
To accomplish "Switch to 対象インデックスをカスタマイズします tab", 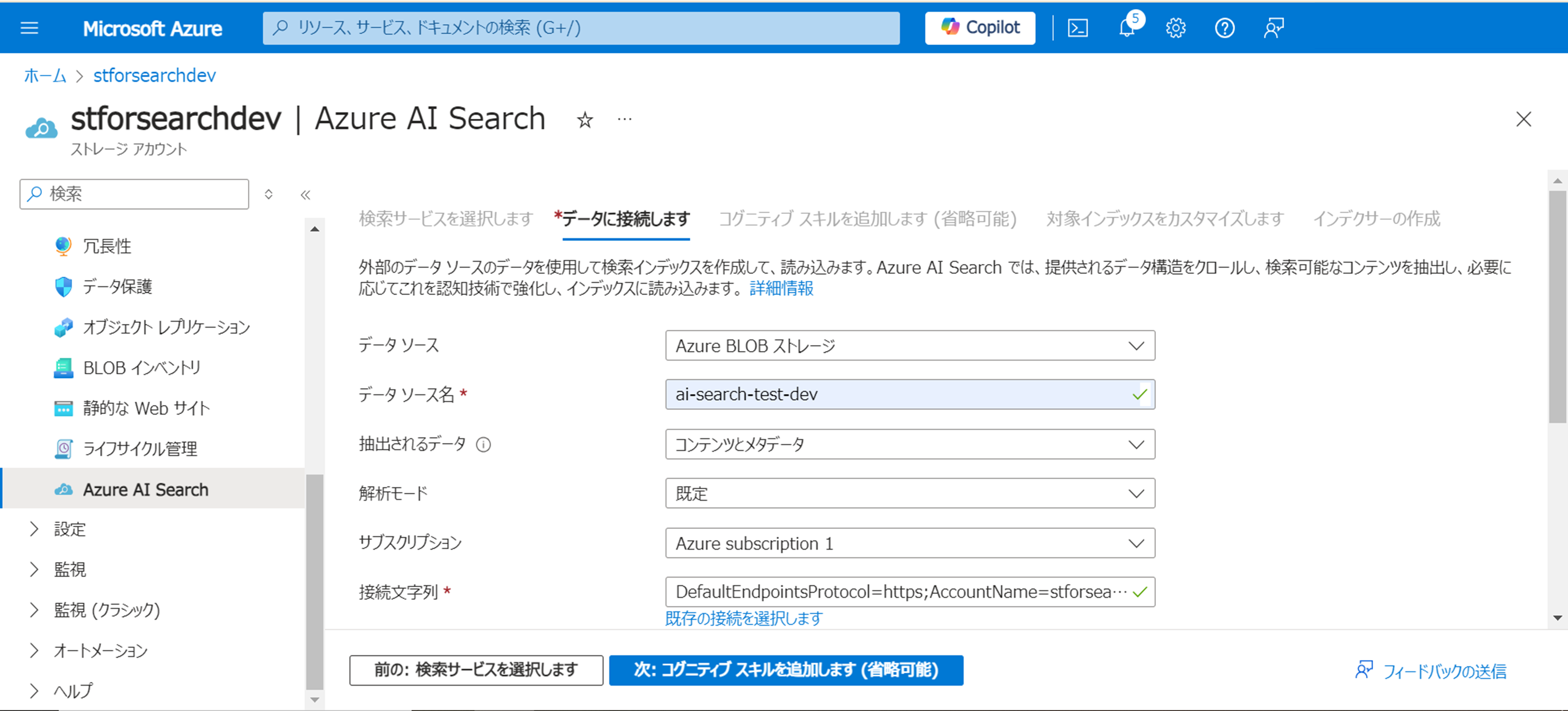I will coord(1164,218).
